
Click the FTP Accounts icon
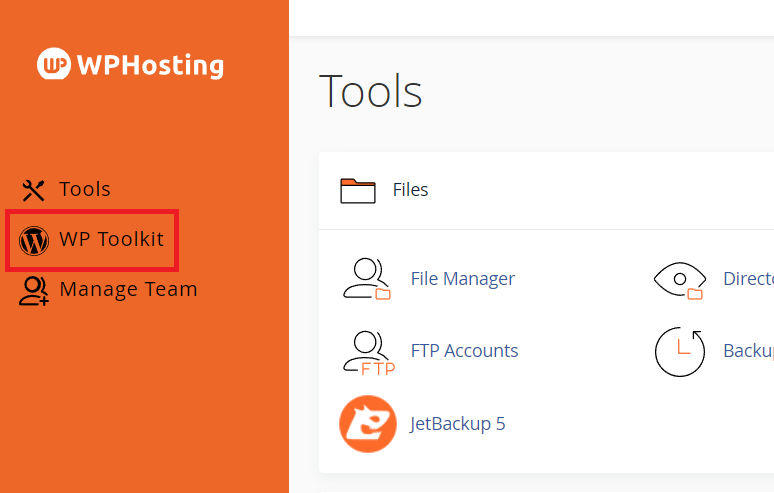click(367, 352)
